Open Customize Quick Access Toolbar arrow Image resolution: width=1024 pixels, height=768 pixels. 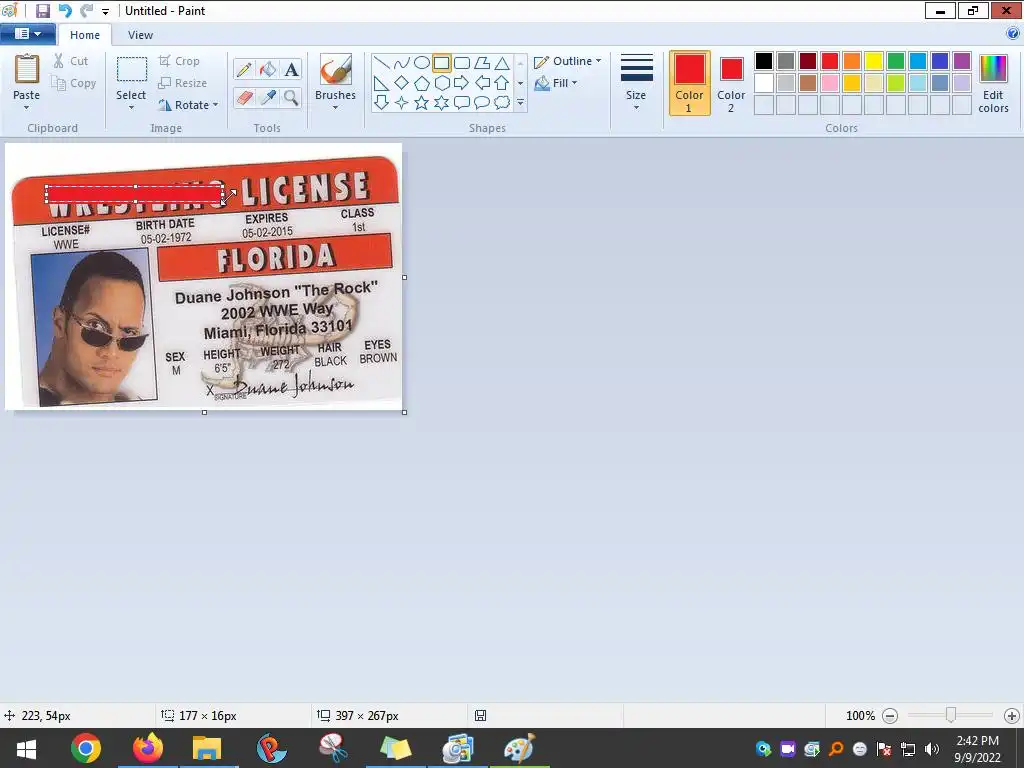tap(105, 11)
